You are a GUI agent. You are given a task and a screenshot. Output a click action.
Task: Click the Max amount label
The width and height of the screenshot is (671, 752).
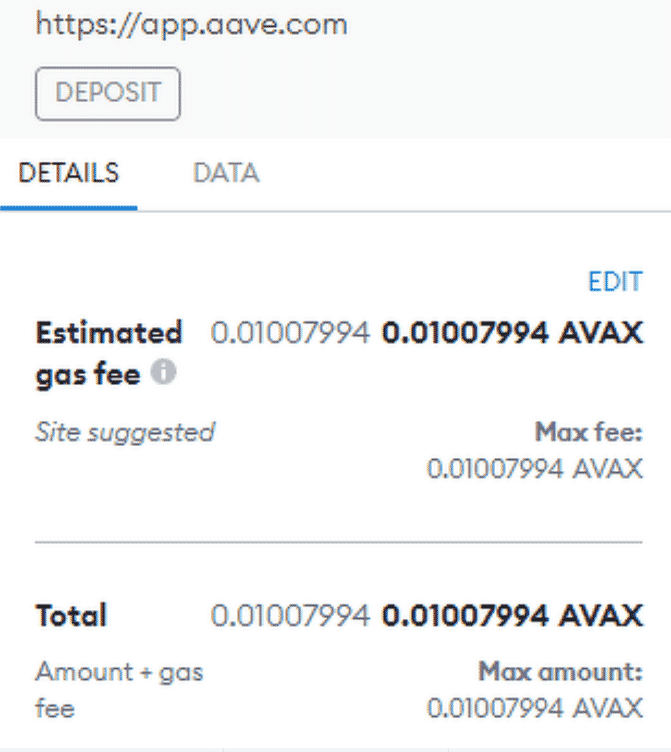point(560,671)
